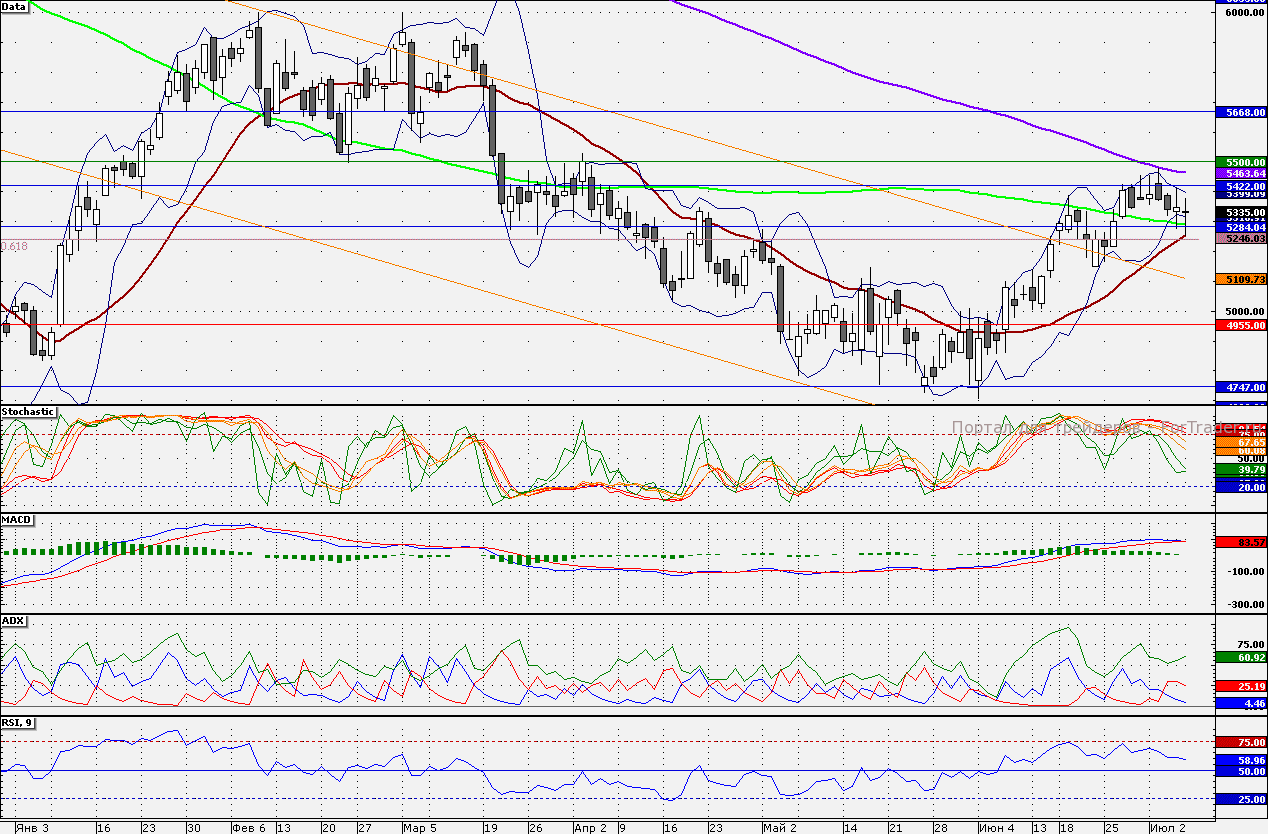This screenshot has height=834, width=1268.
Task: Click the Апр 2 date label
Action: coord(591,828)
